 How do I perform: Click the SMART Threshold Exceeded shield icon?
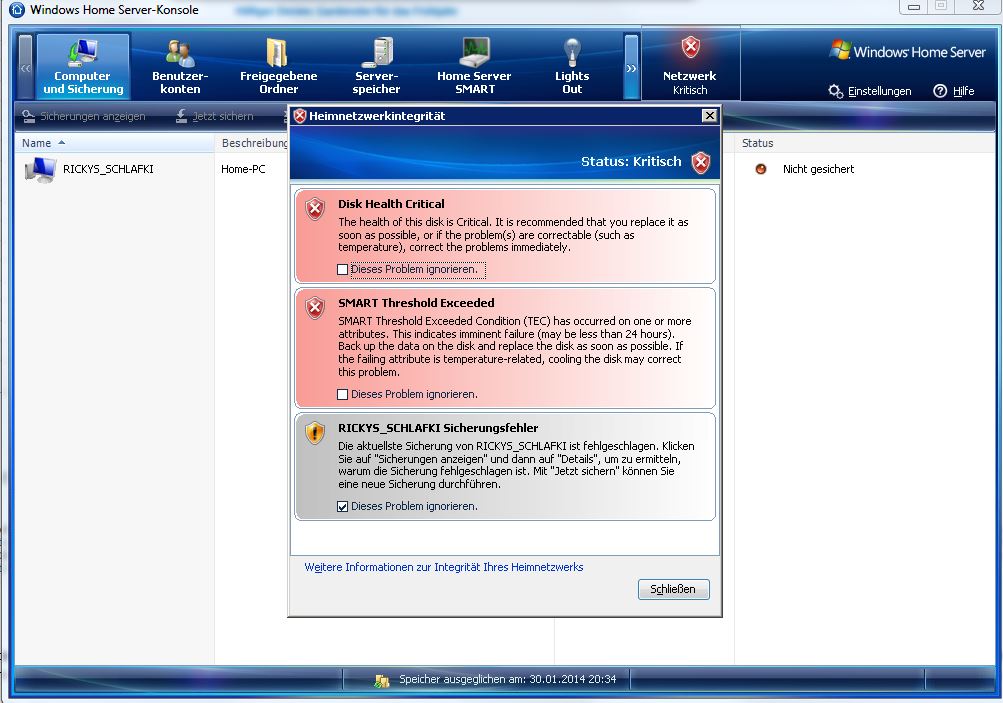coord(315,308)
